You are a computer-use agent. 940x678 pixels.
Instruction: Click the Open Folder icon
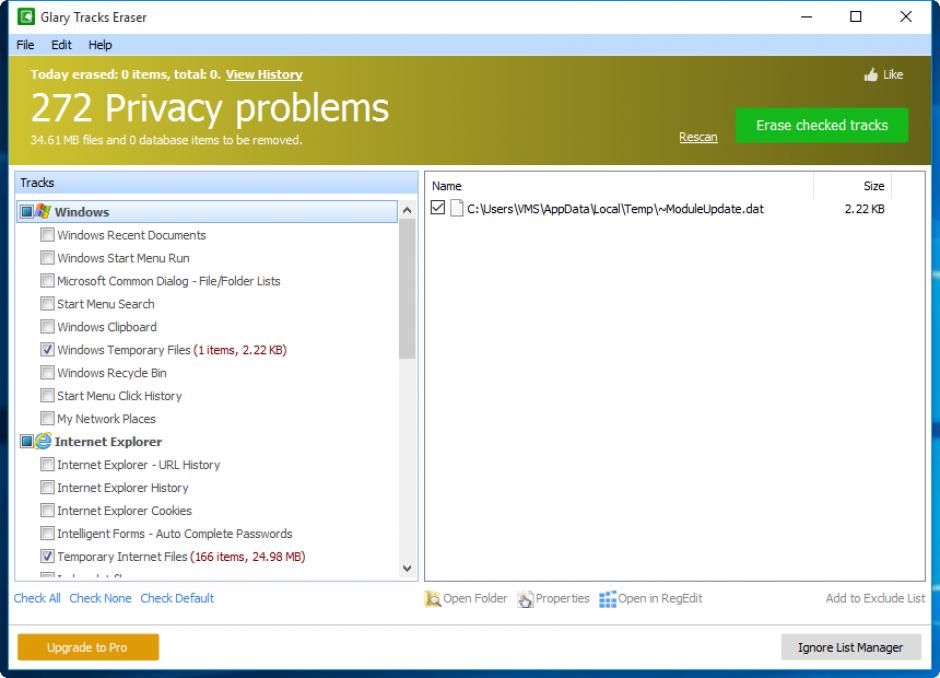pos(432,599)
